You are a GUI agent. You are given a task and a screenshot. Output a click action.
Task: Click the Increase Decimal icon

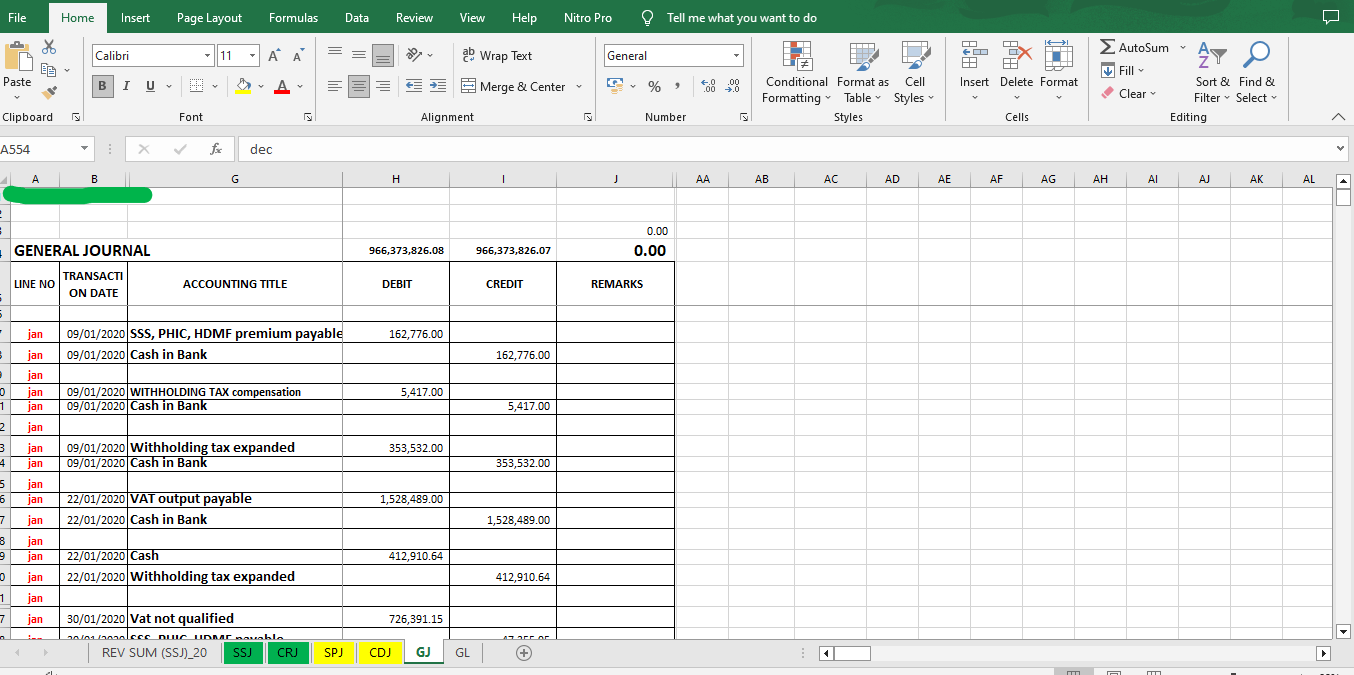(708, 87)
